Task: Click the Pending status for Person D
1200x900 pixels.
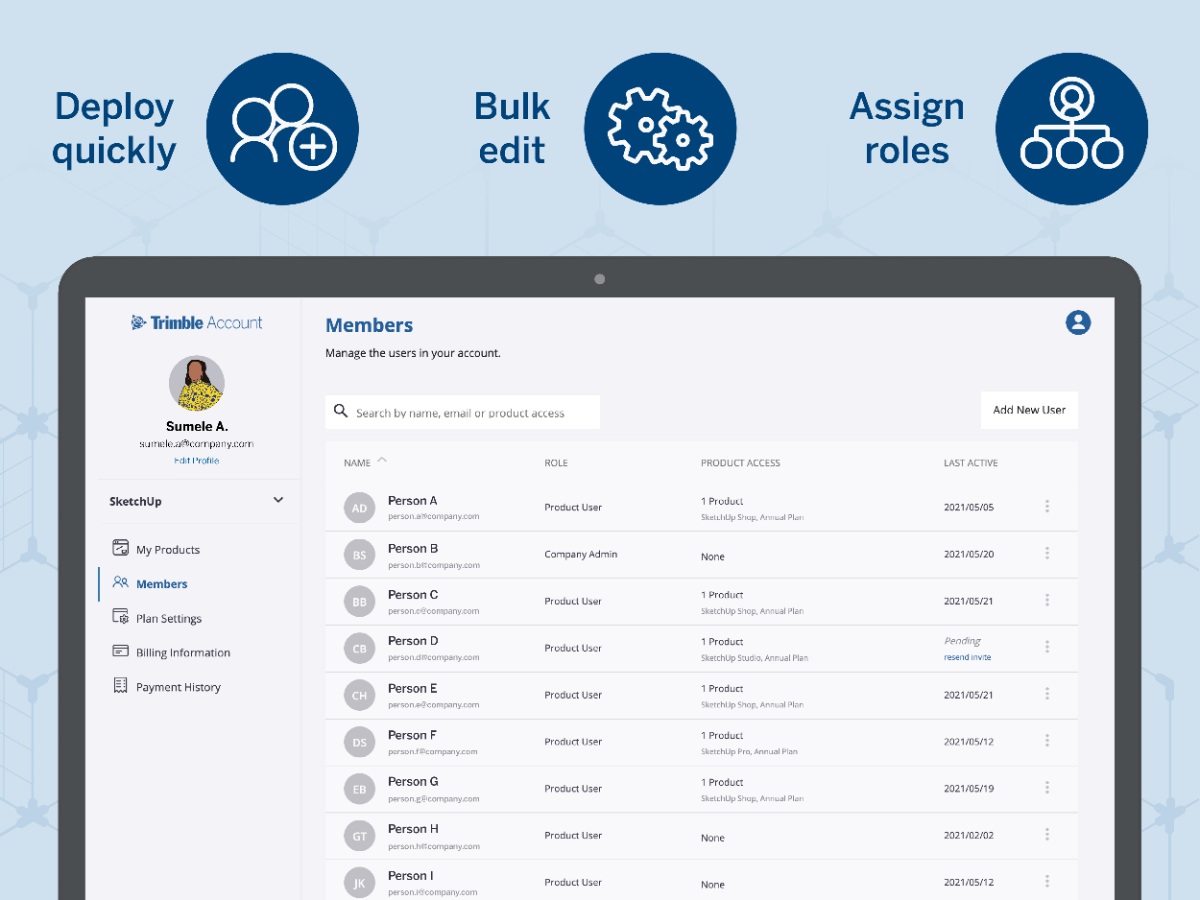Action: click(963, 641)
